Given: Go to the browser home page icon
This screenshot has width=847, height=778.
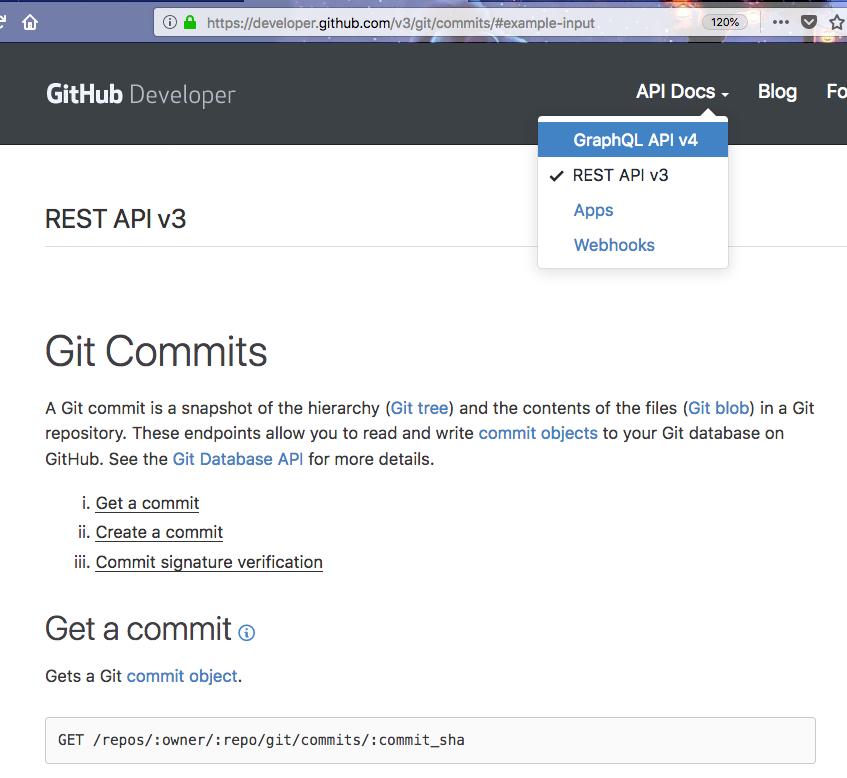Looking at the screenshot, I should (x=30, y=22).
